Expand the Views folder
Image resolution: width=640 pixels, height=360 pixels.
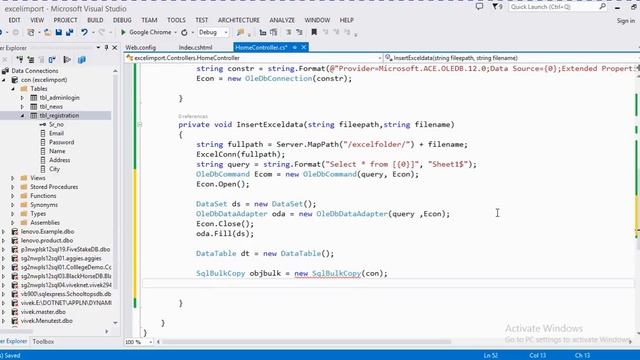[x=13, y=178]
